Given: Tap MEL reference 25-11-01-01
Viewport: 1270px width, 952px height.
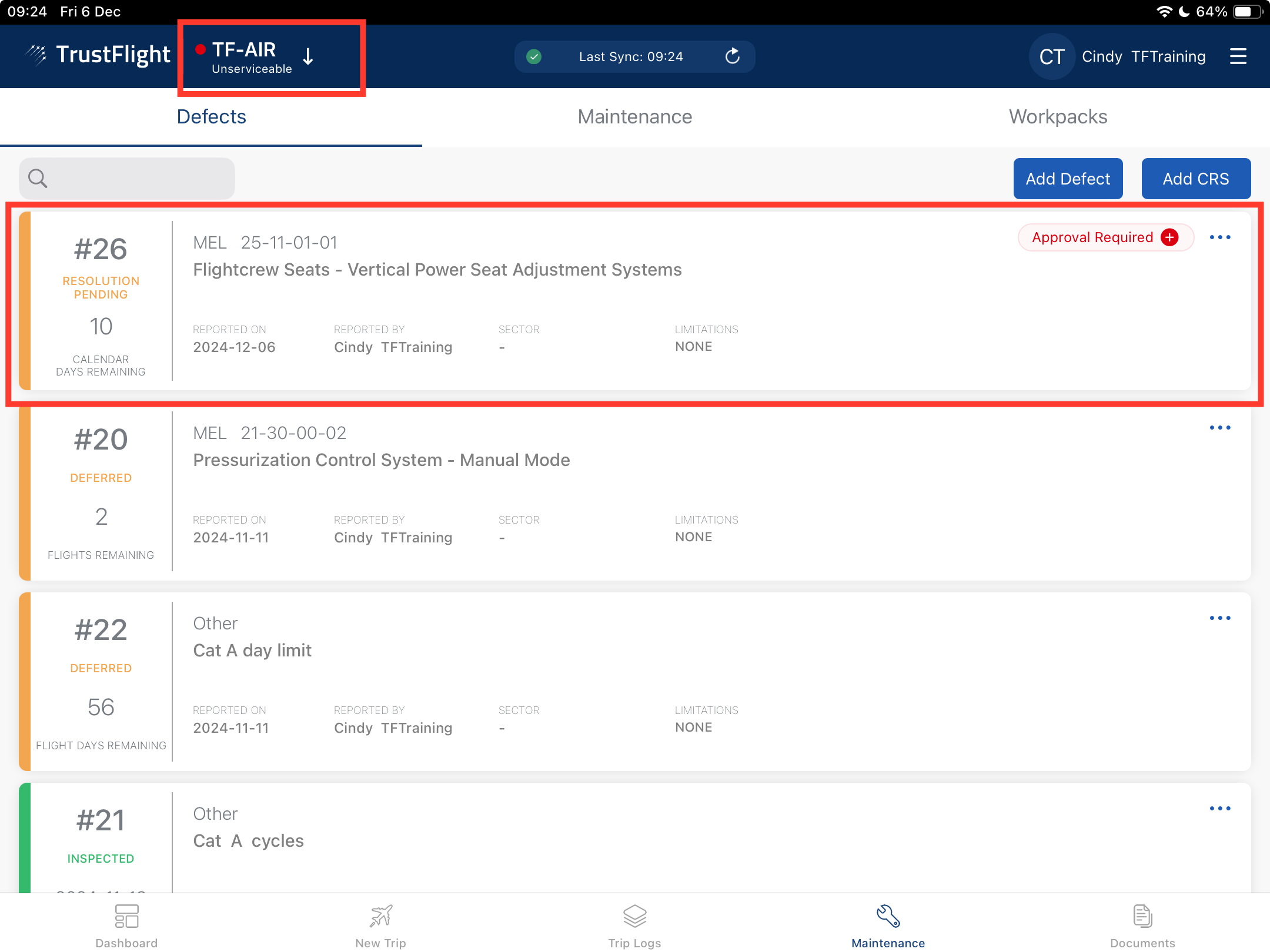Looking at the screenshot, I should (289, 243).
